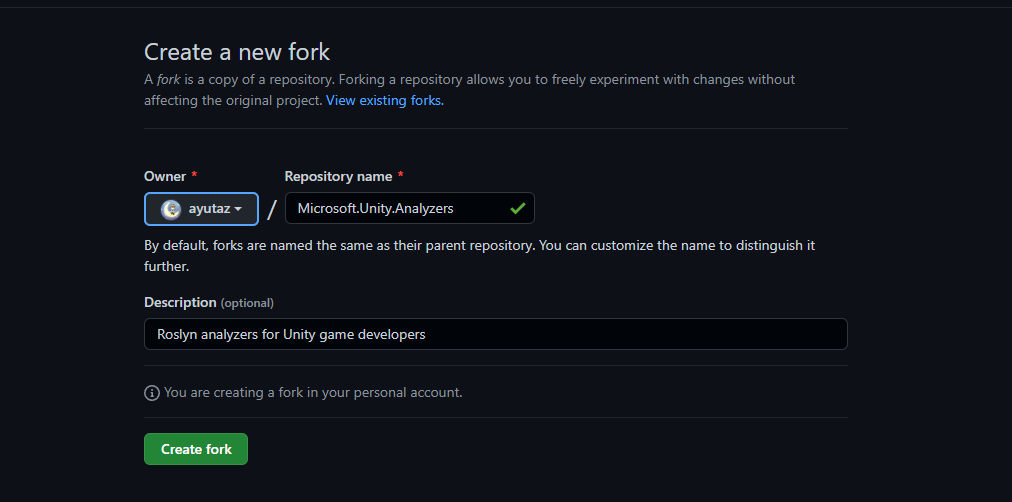Click the Owner field label
This screenshot has height=502, width=1012.
click(165, 176)
